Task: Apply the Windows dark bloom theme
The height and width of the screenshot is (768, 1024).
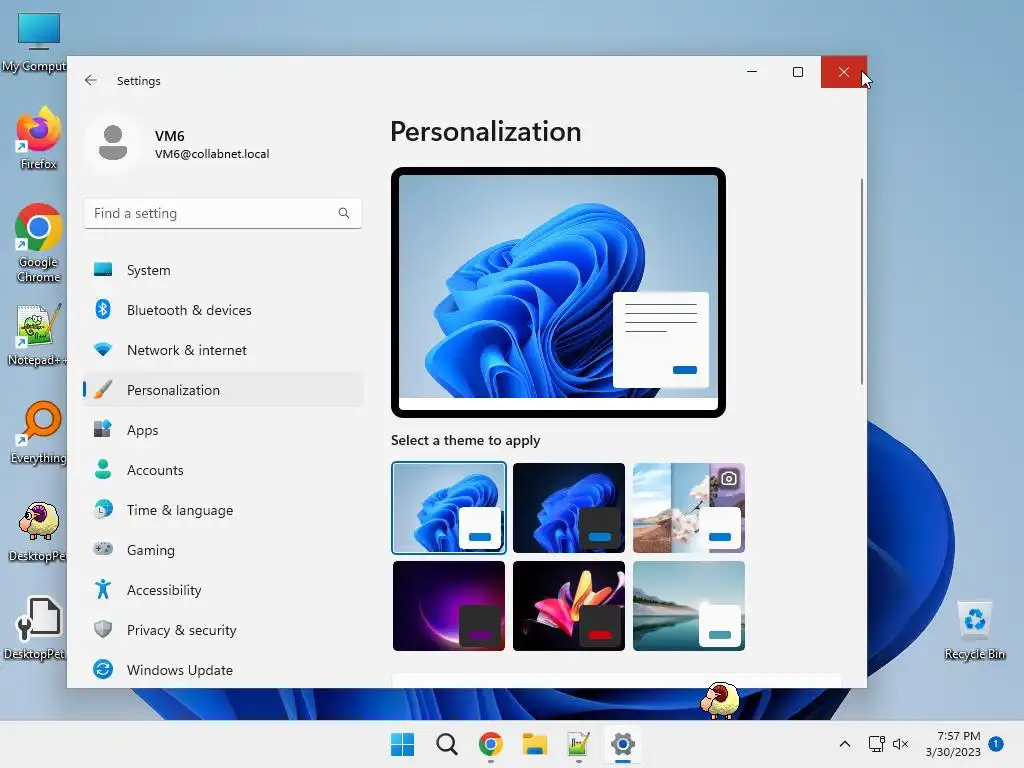Action: (x=569, y=507)
